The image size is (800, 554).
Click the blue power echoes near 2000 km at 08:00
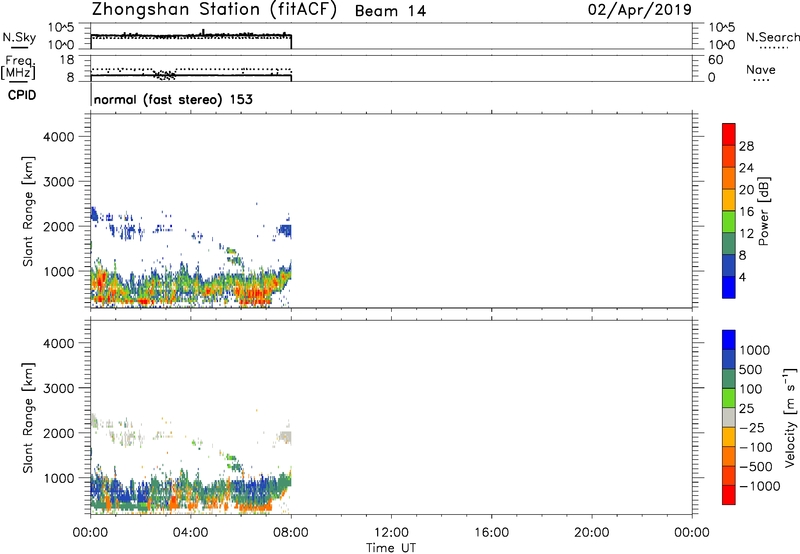coord(285,231)
